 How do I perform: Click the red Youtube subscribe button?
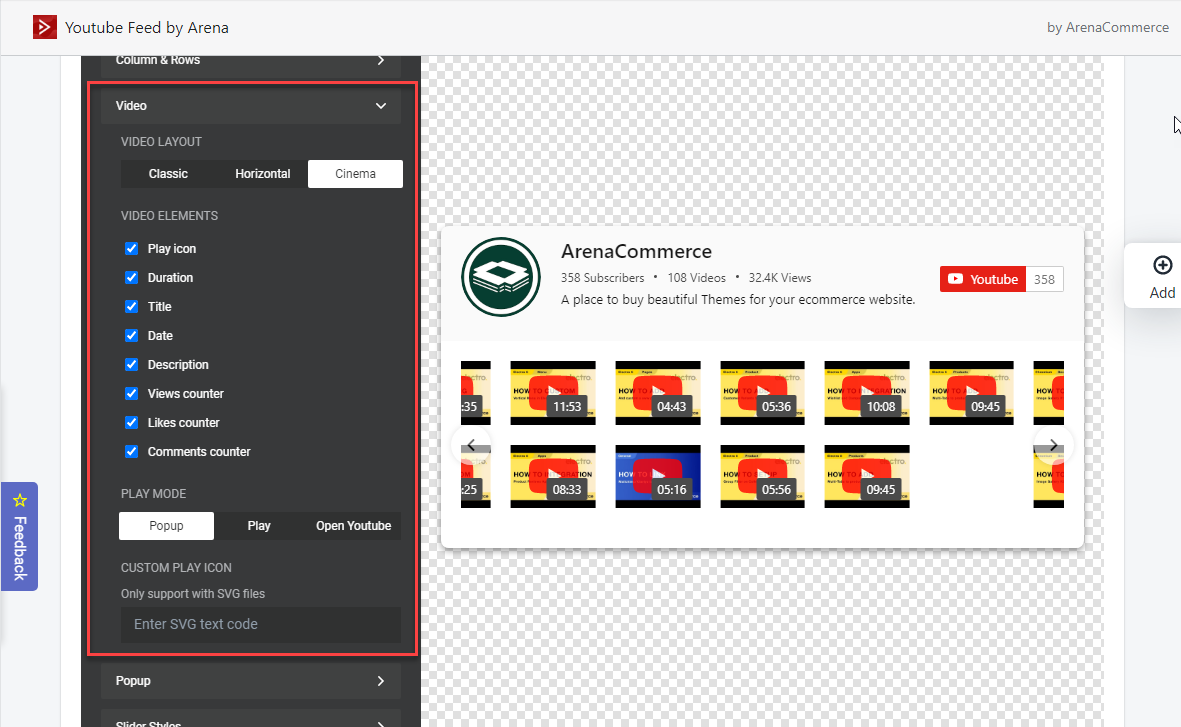pos(982,279)
